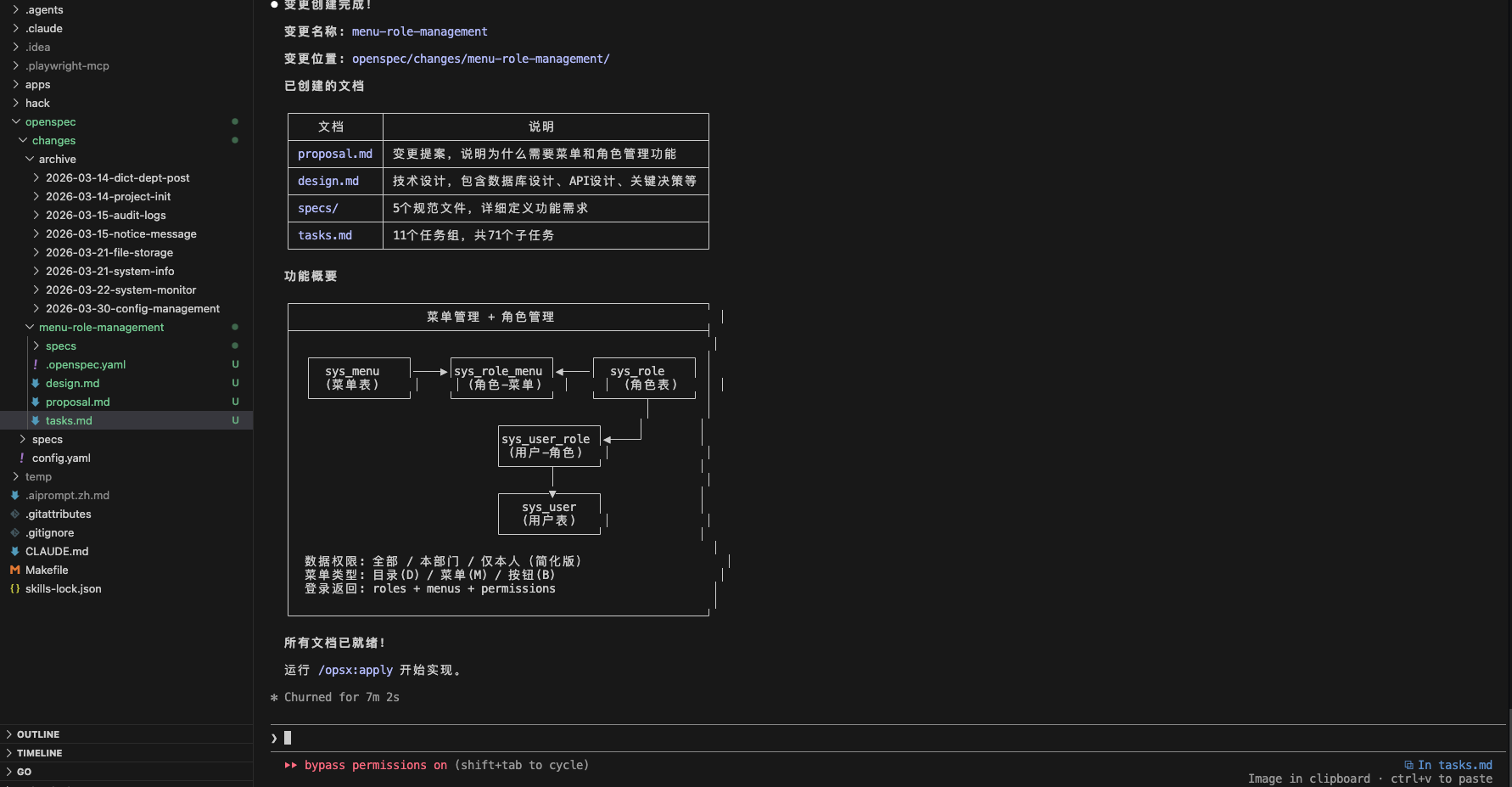Click the markdown icon beside .aiprompt.zh.md

click(14, 495)
